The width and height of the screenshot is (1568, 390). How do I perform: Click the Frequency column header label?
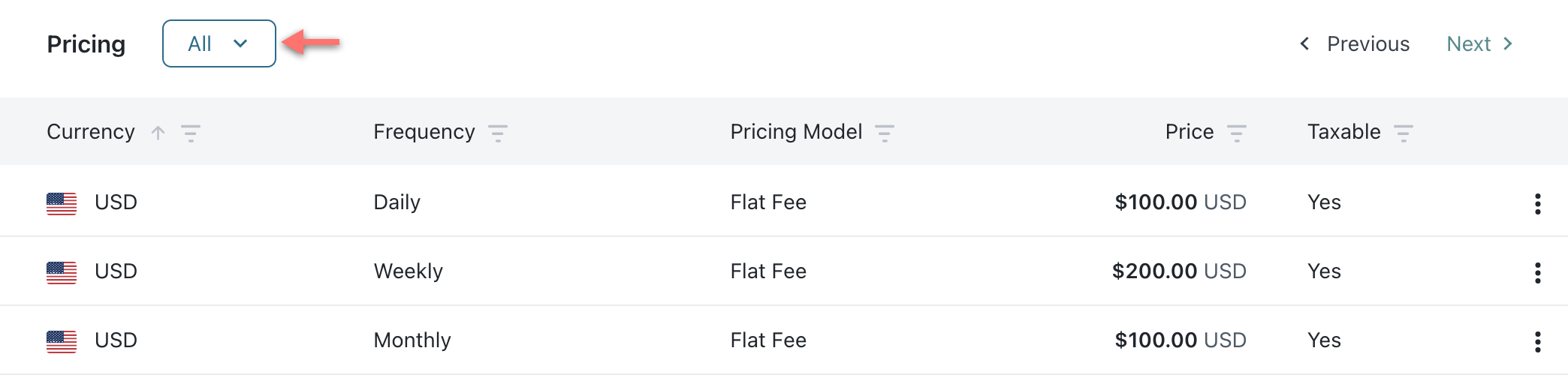424,132
